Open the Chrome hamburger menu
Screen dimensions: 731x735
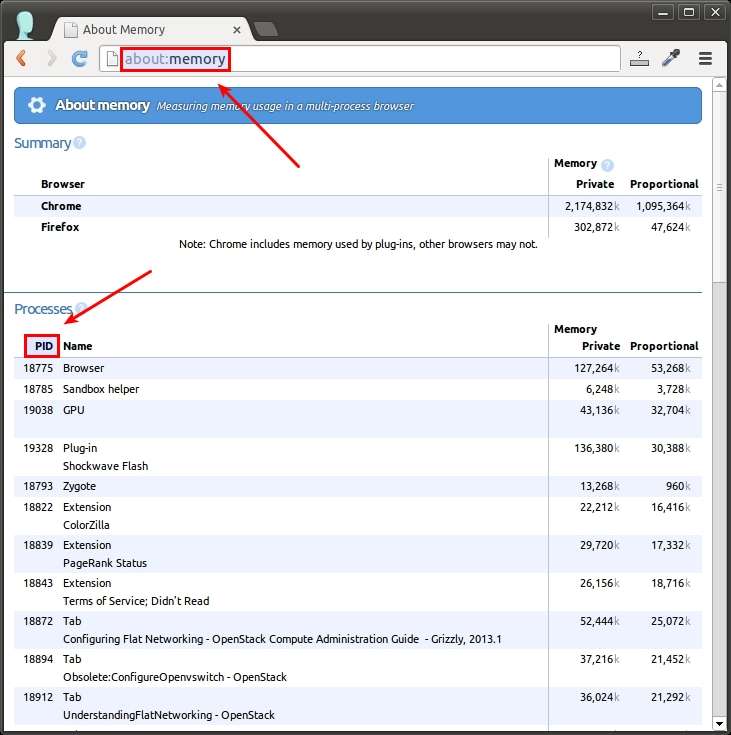click(x=705, y=59)
